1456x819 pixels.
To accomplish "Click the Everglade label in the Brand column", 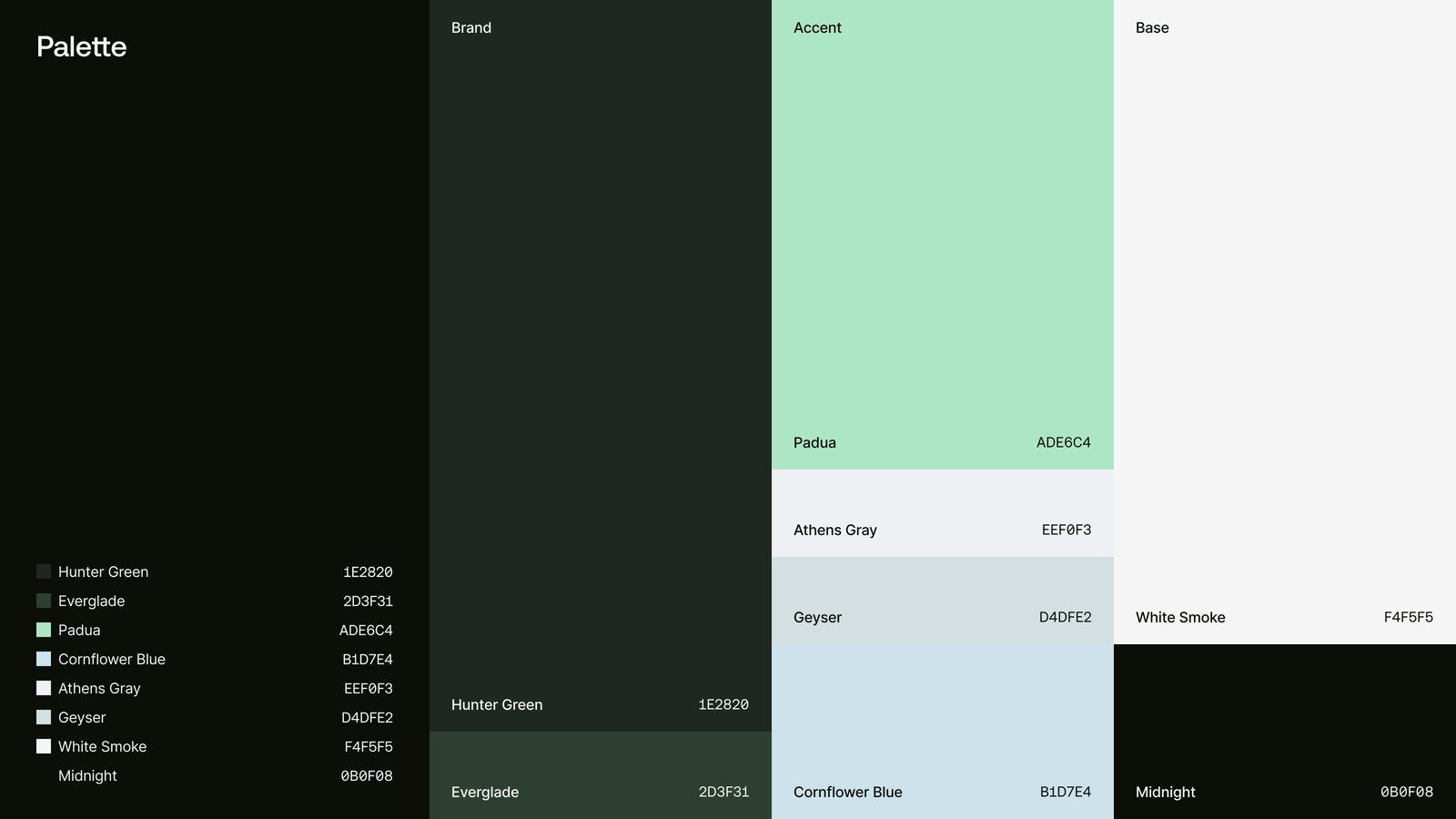I will coord(485,792).
